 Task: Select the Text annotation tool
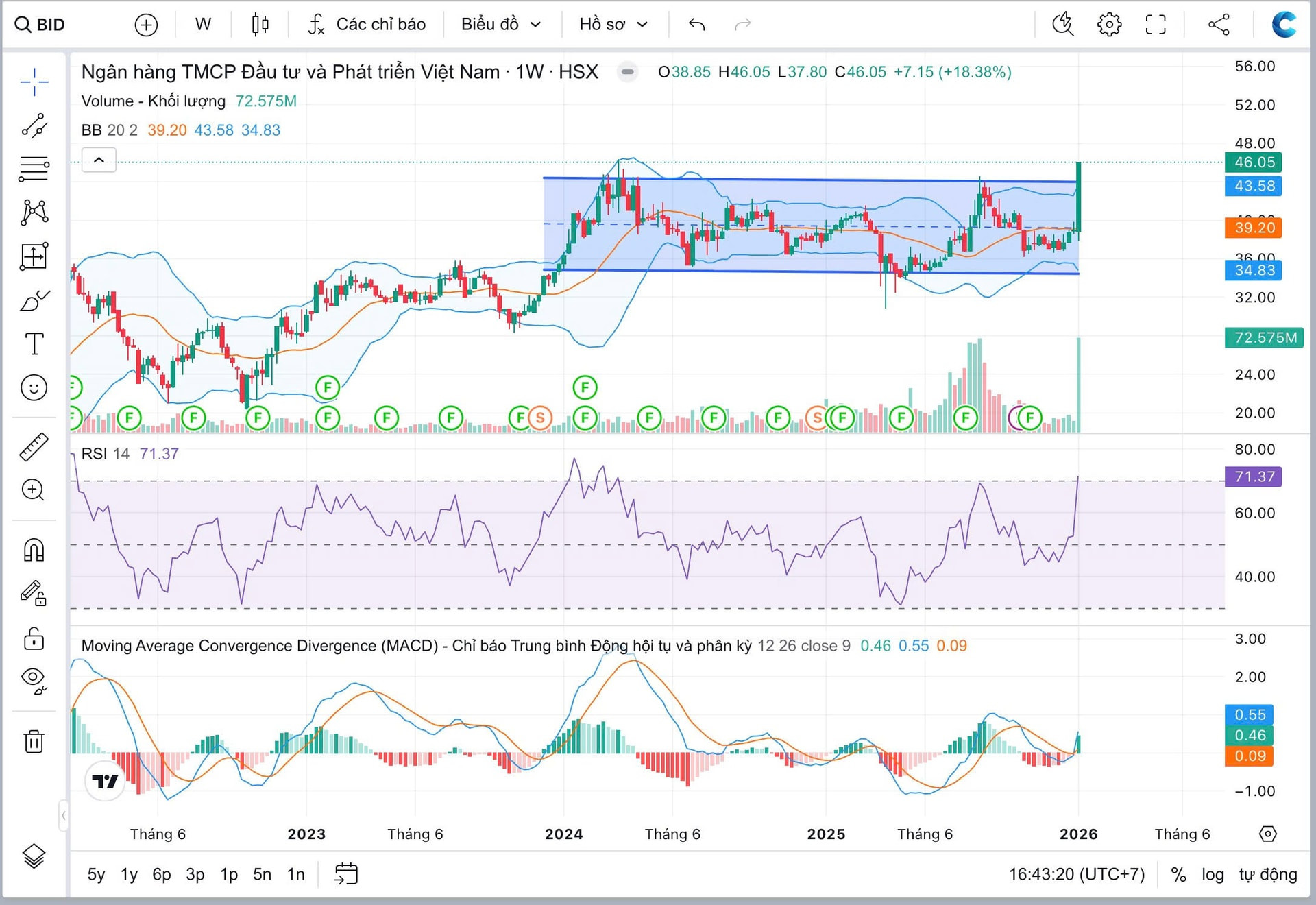click(x=34, y=343)
